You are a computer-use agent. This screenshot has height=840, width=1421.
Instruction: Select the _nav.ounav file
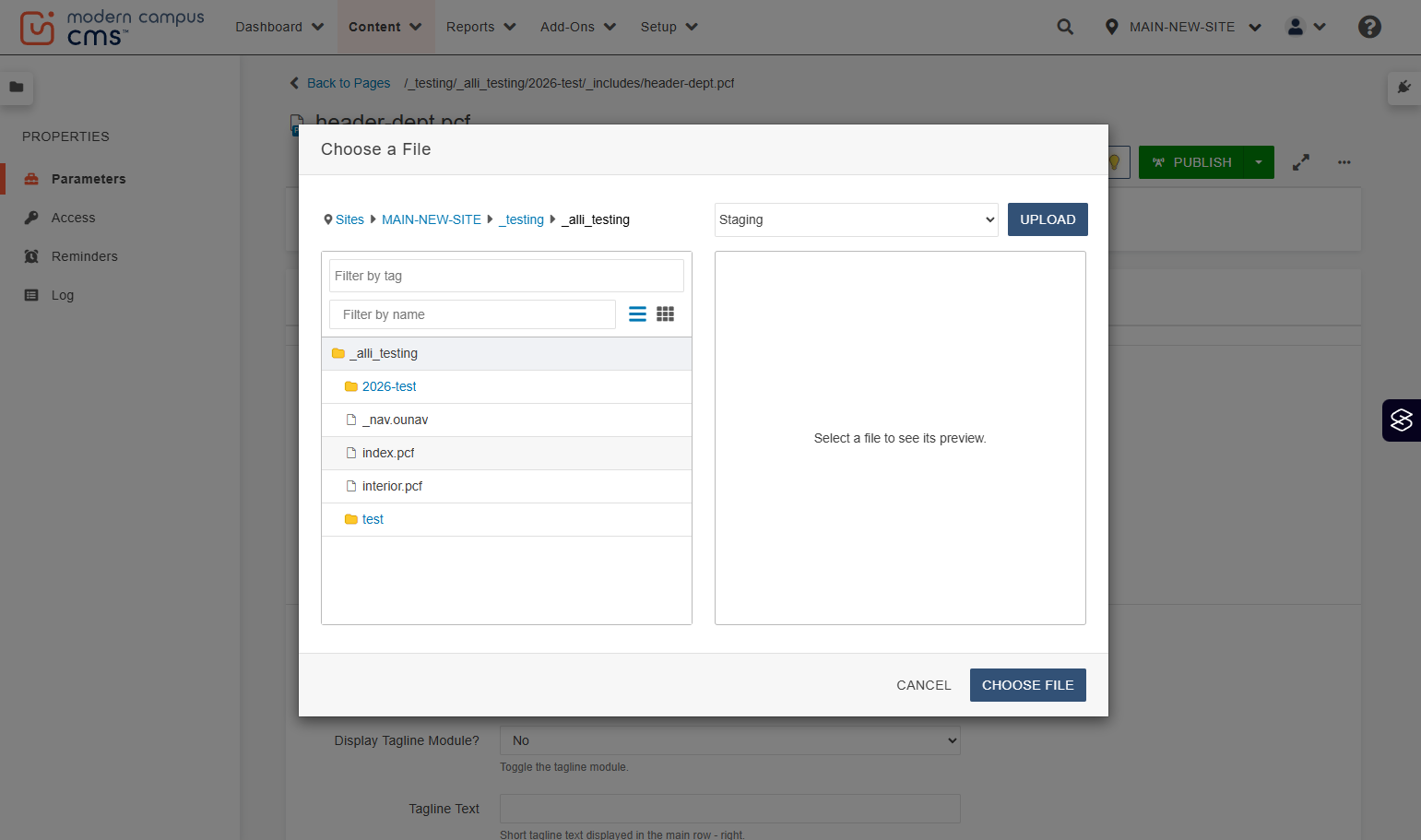(x=506, y=420)
